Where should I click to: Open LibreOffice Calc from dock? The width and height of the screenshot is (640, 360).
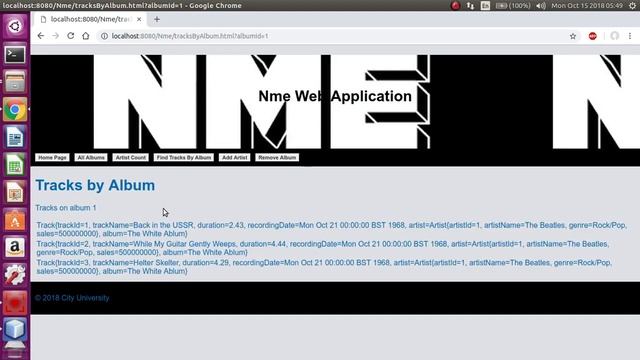15,165
